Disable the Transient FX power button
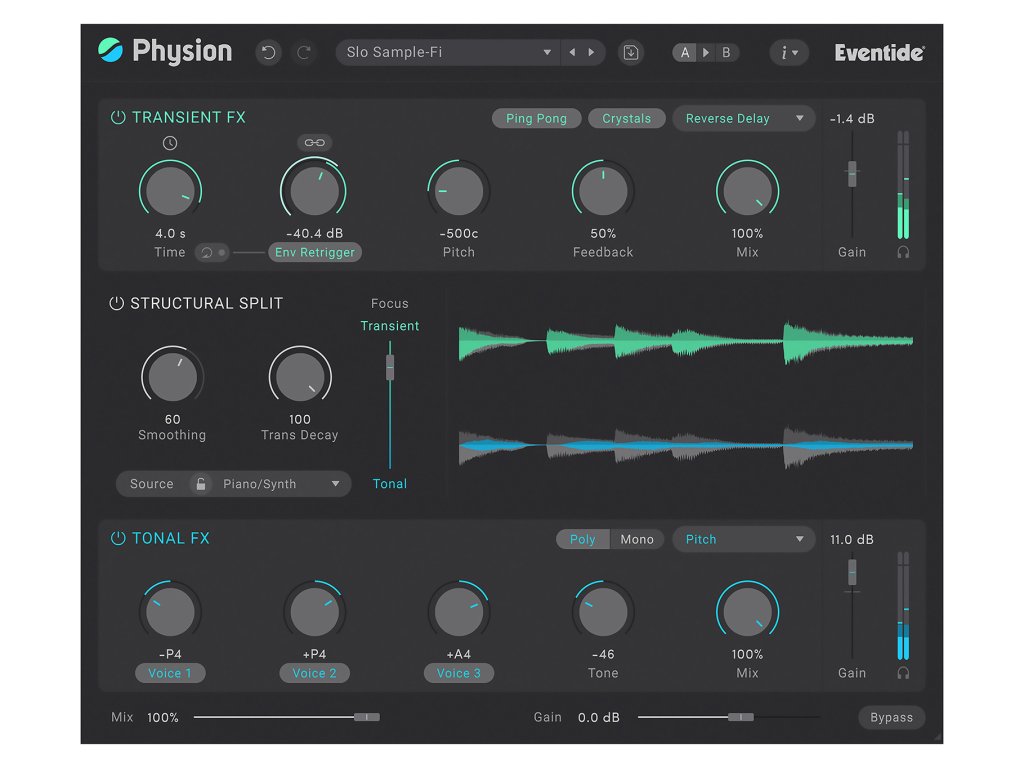 [118, 118]
